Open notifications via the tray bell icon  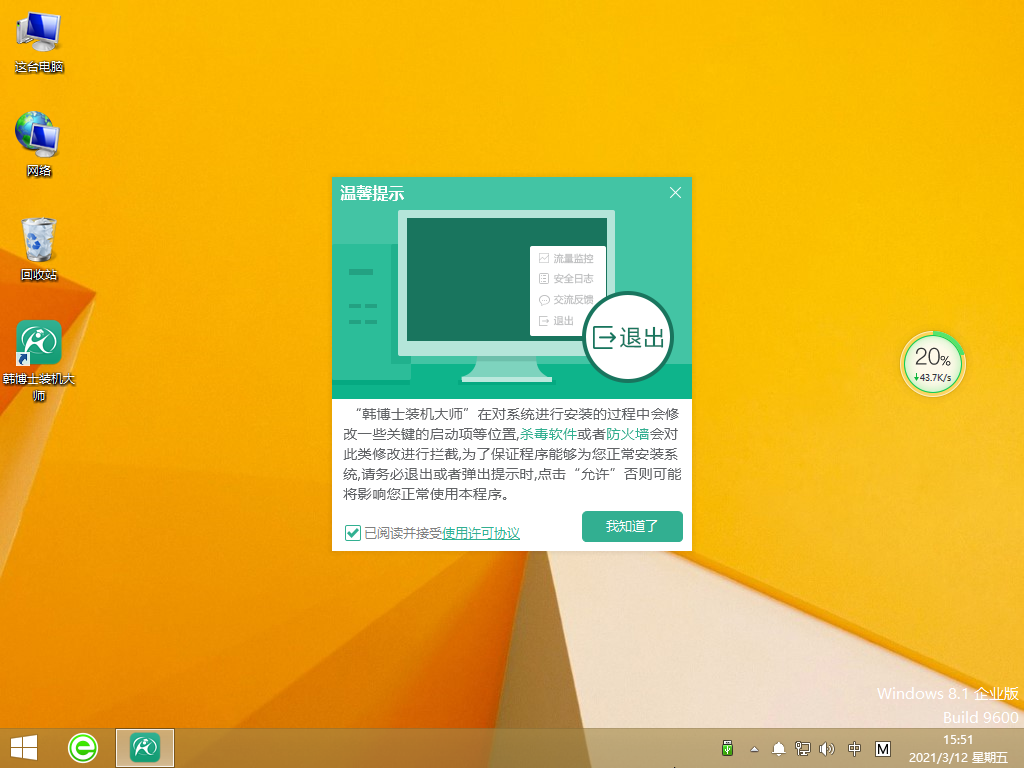click(778, 747)
